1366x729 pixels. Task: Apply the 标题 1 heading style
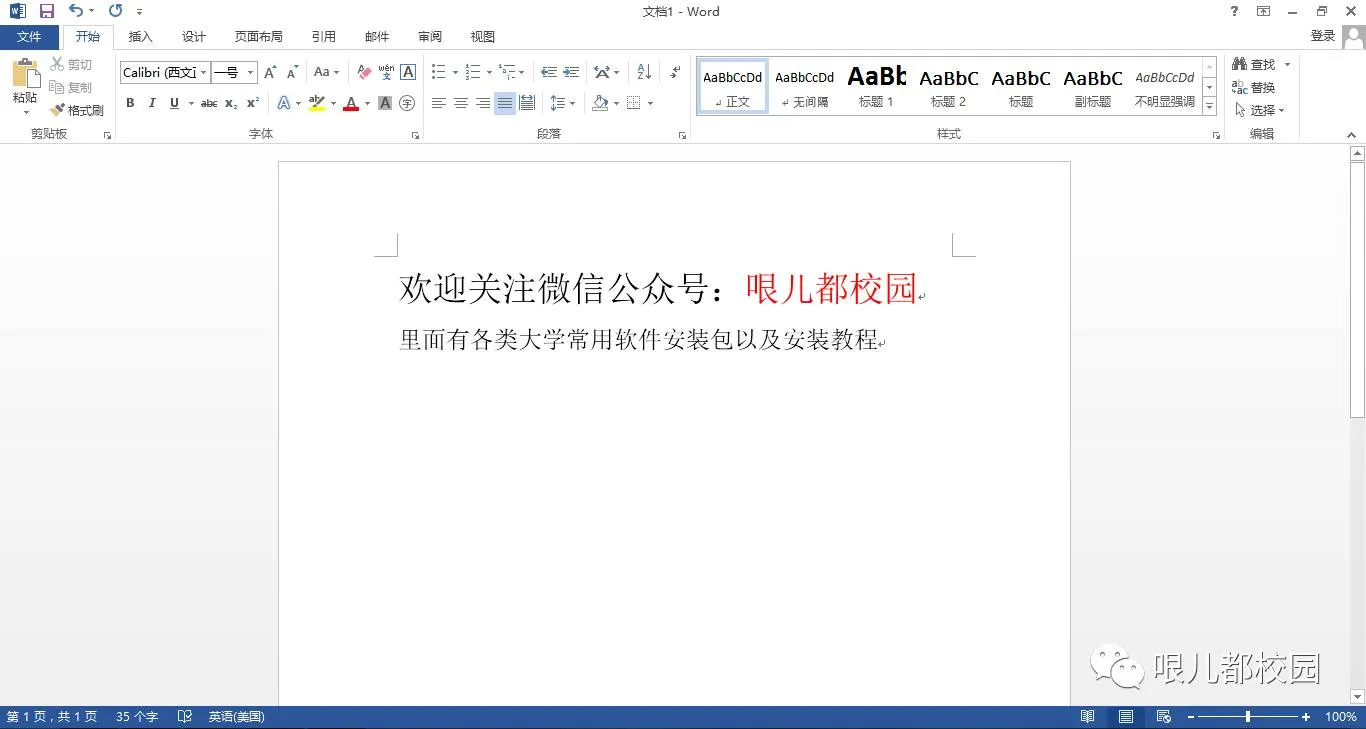[876, 86]
